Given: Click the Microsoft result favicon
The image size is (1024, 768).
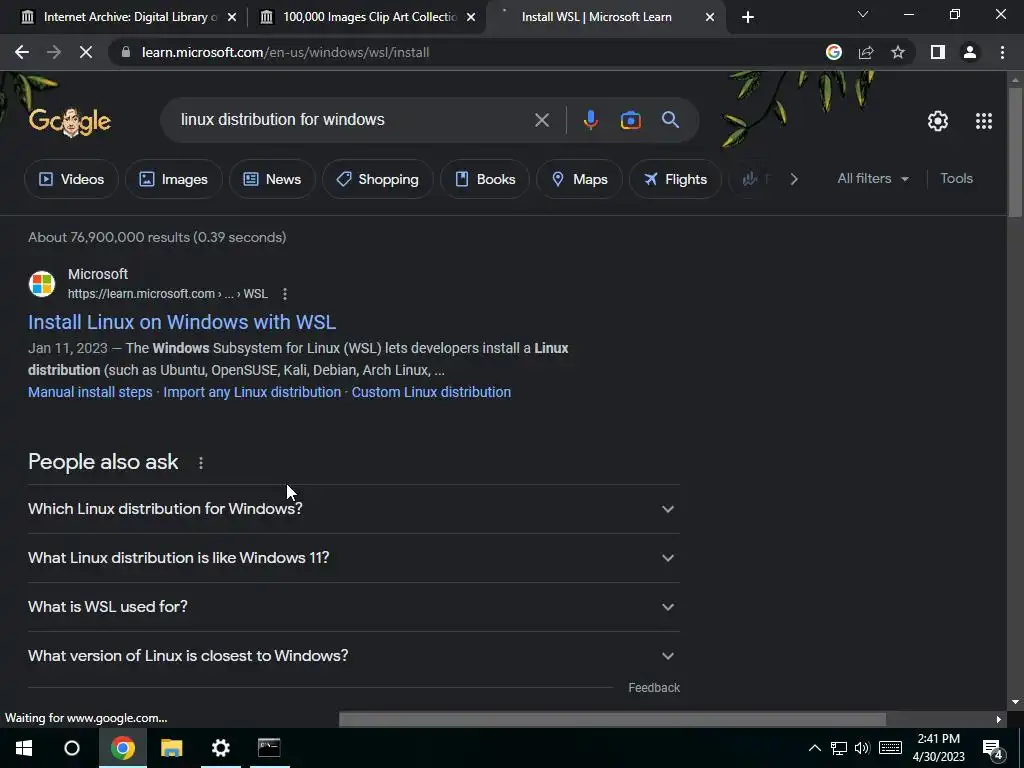Looking at the screenshot, I should (42, 284).
